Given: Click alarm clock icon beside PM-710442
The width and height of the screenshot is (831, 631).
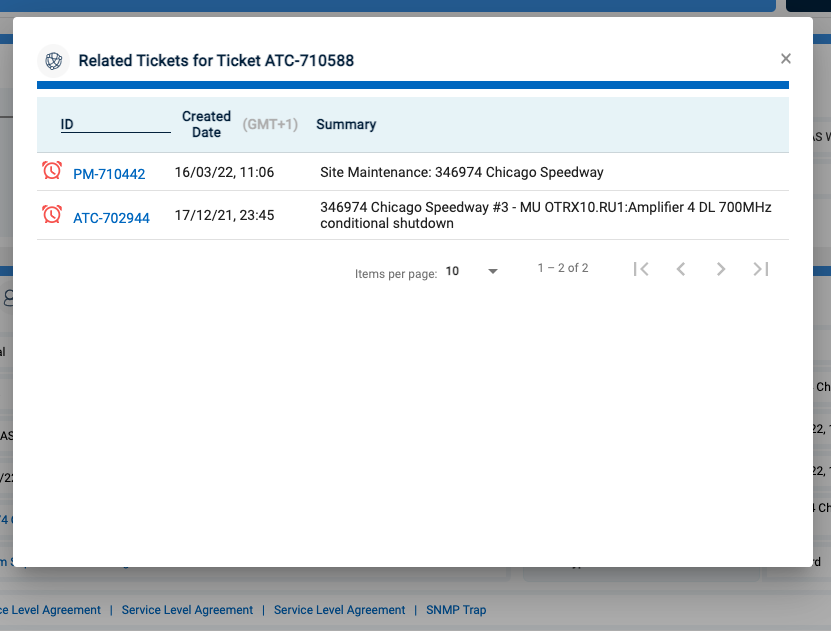Looking at the screenshot, I should pyautogui.click(x=52, y=171).
